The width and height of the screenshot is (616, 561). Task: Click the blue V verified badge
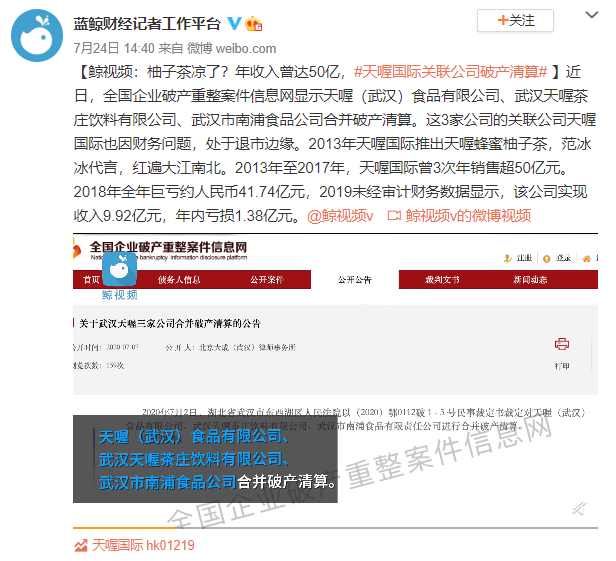click(x=235, y=23)
